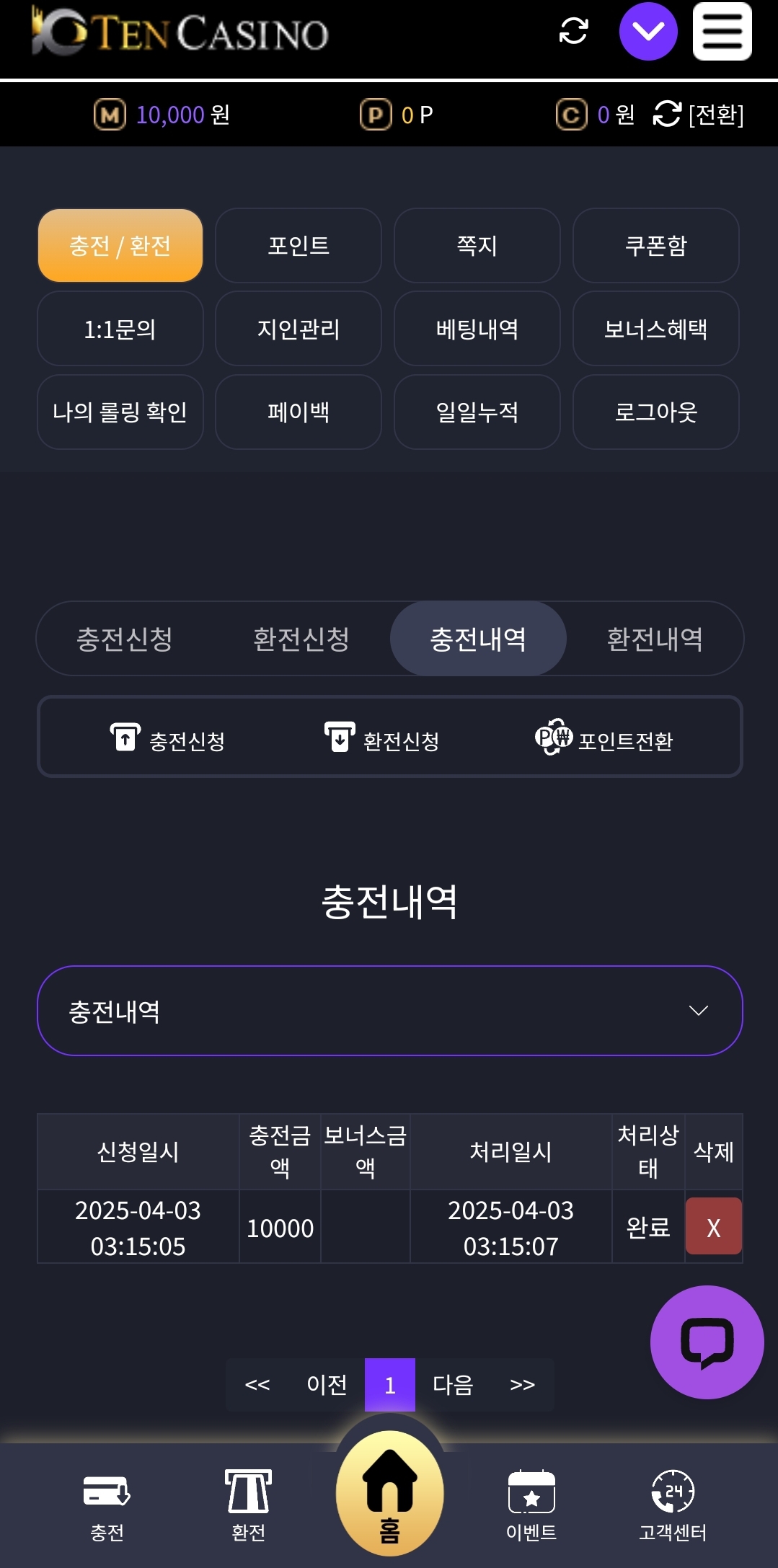Click the 로그아웃 button
Screen dimensions: 778x1568
[655, 412]
